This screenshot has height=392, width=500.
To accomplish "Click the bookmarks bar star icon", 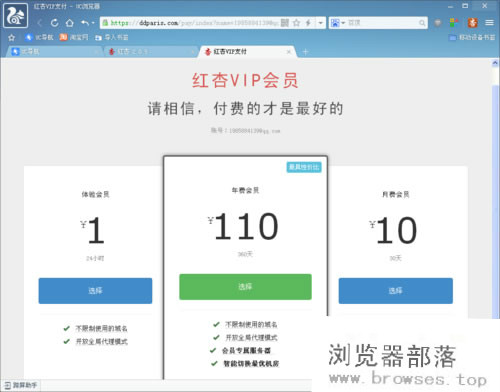I will click(11, 37).
